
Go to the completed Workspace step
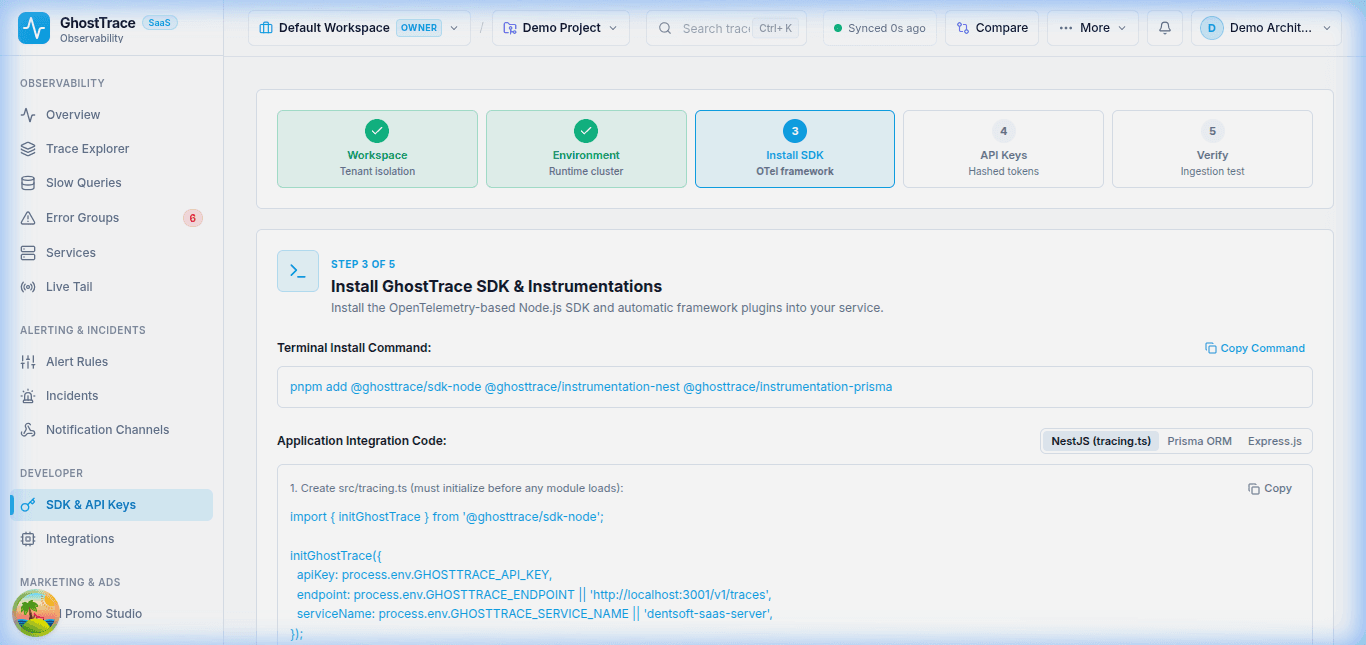pyautogui.click(x=377, y=149)
